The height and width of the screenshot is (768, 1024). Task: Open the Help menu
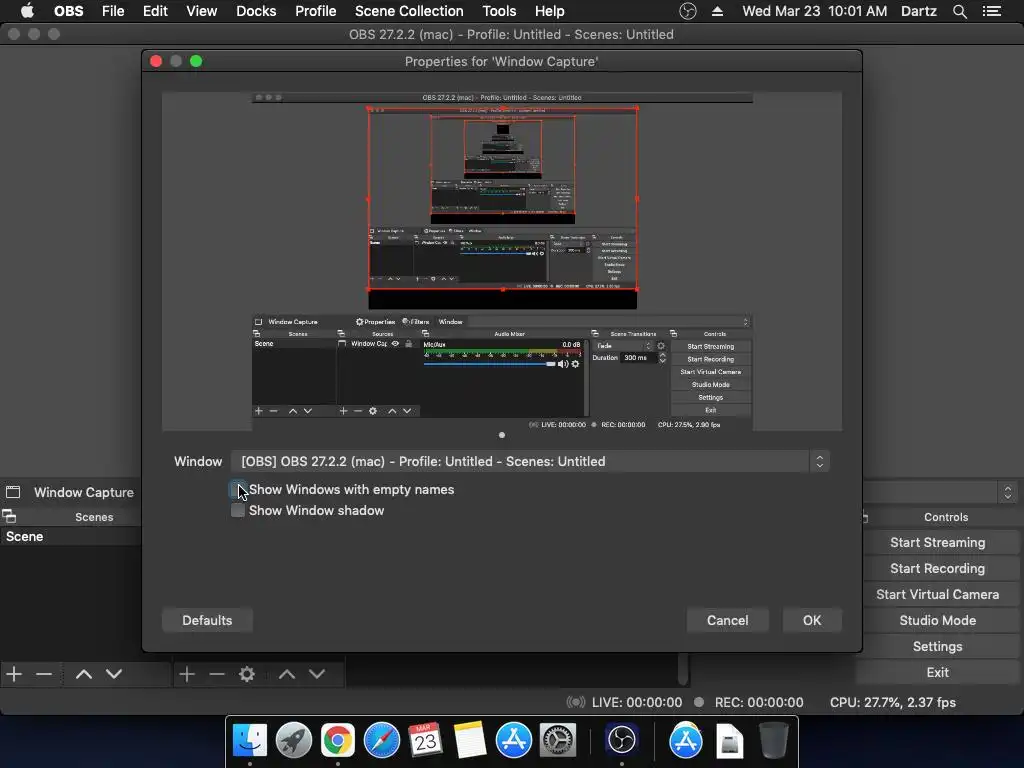549,11
